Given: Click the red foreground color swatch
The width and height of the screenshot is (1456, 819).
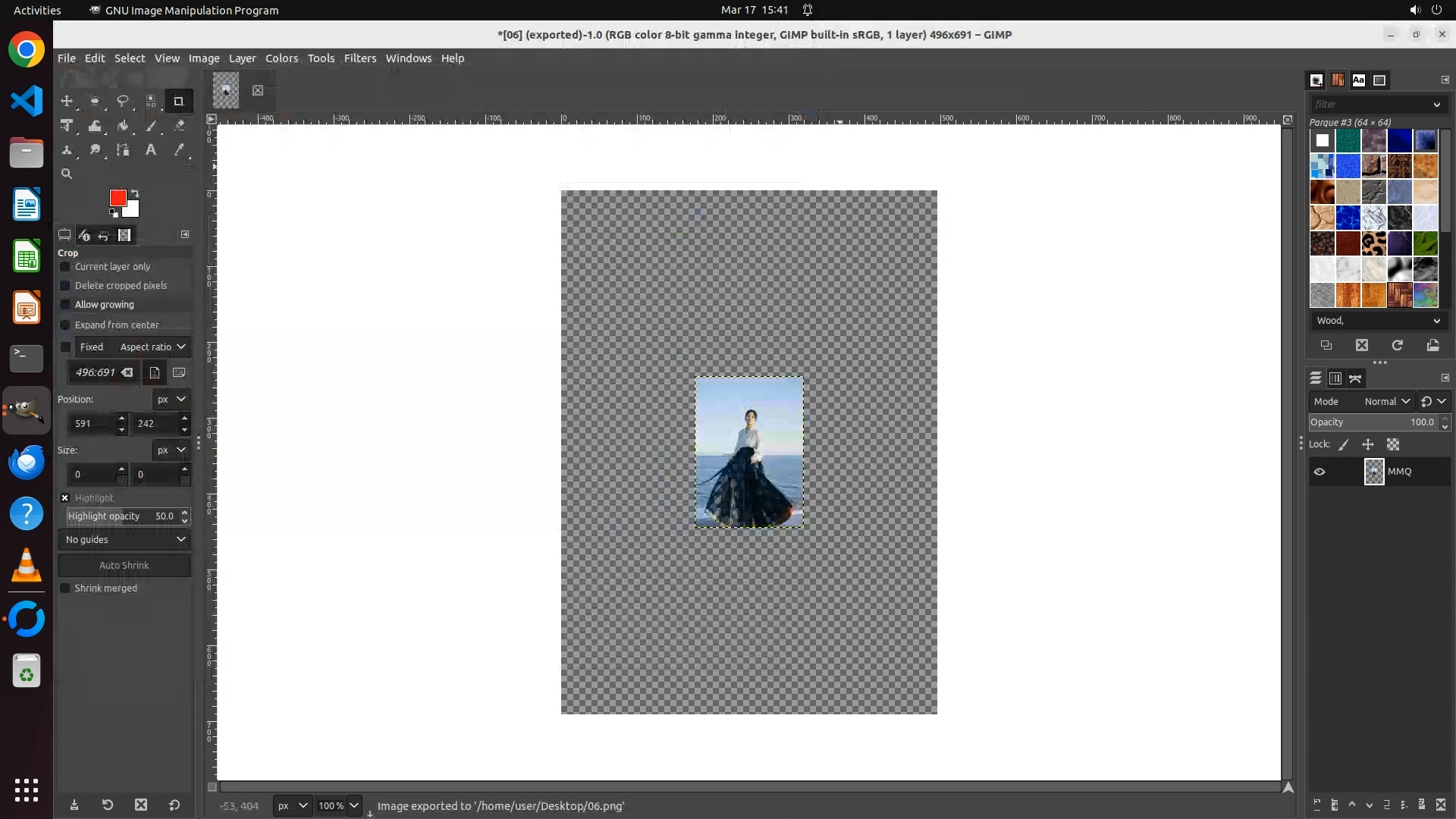Looking at the screenshot, I should [117, 197].
